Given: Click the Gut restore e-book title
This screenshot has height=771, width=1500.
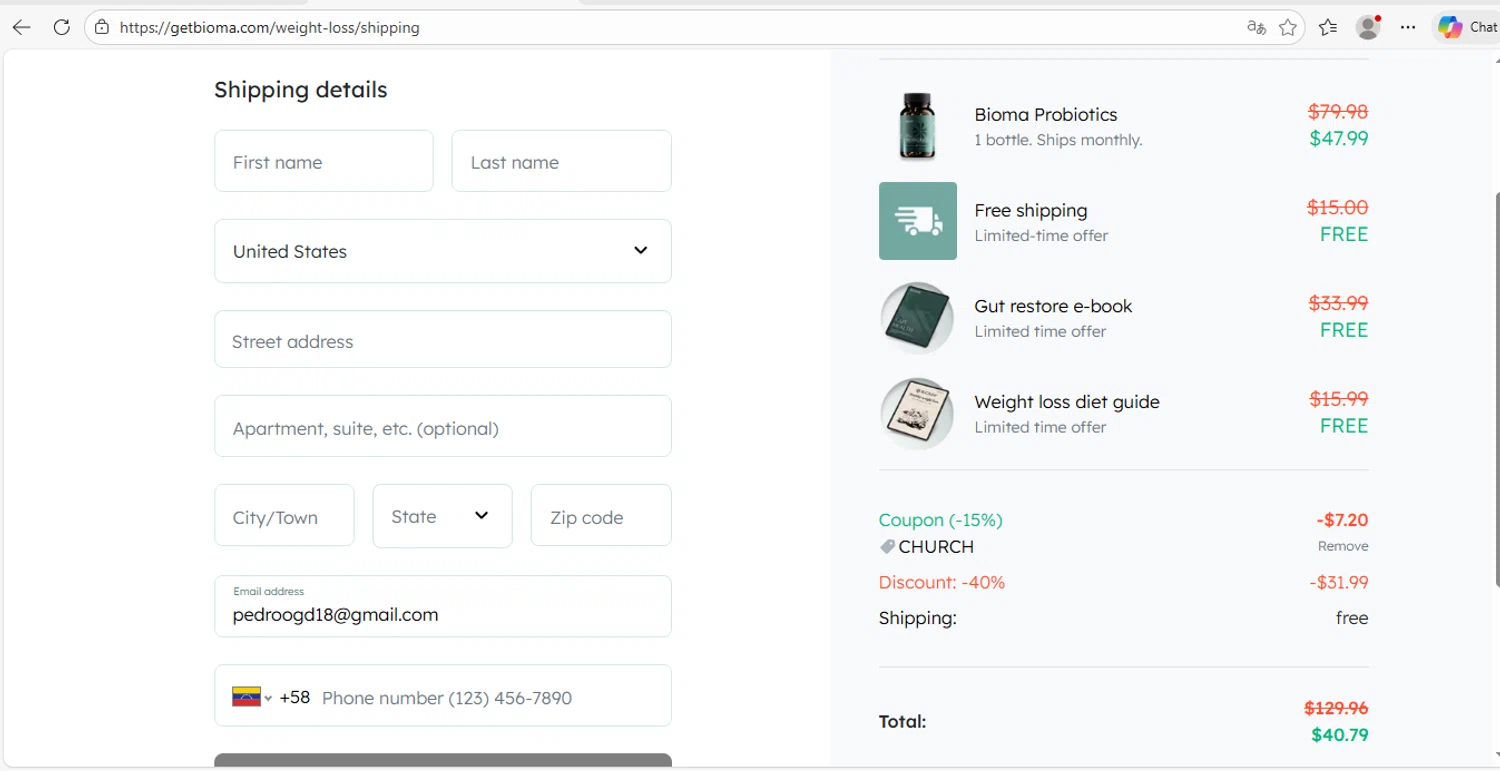Looking at the screenshot, I should point(1053,306).
